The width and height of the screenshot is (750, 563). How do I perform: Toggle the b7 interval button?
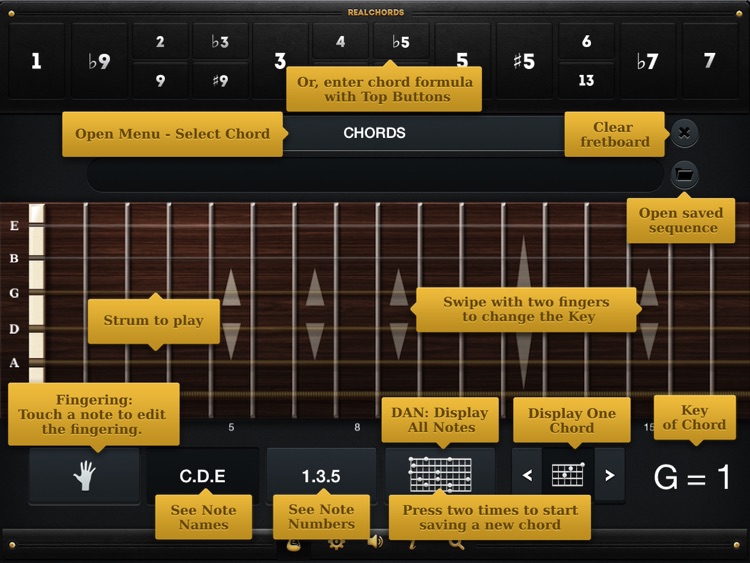[648, 61]
